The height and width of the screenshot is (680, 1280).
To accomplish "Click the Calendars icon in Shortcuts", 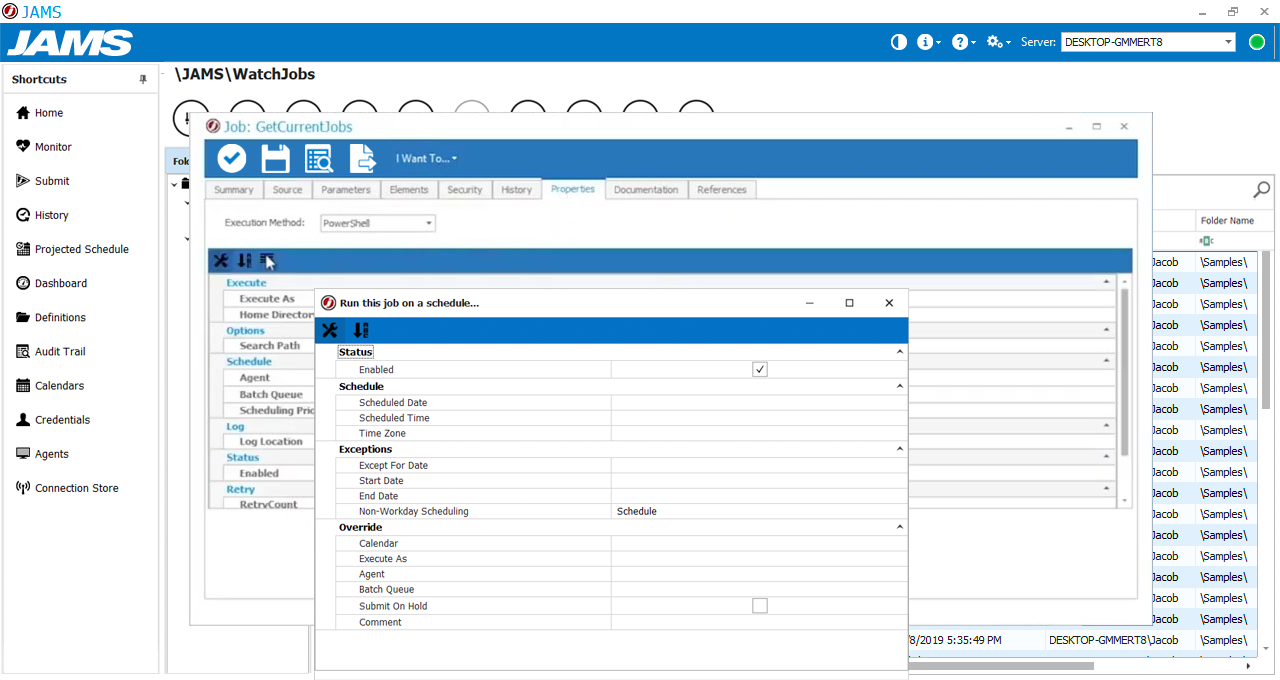I will click(x=24, y=385).
